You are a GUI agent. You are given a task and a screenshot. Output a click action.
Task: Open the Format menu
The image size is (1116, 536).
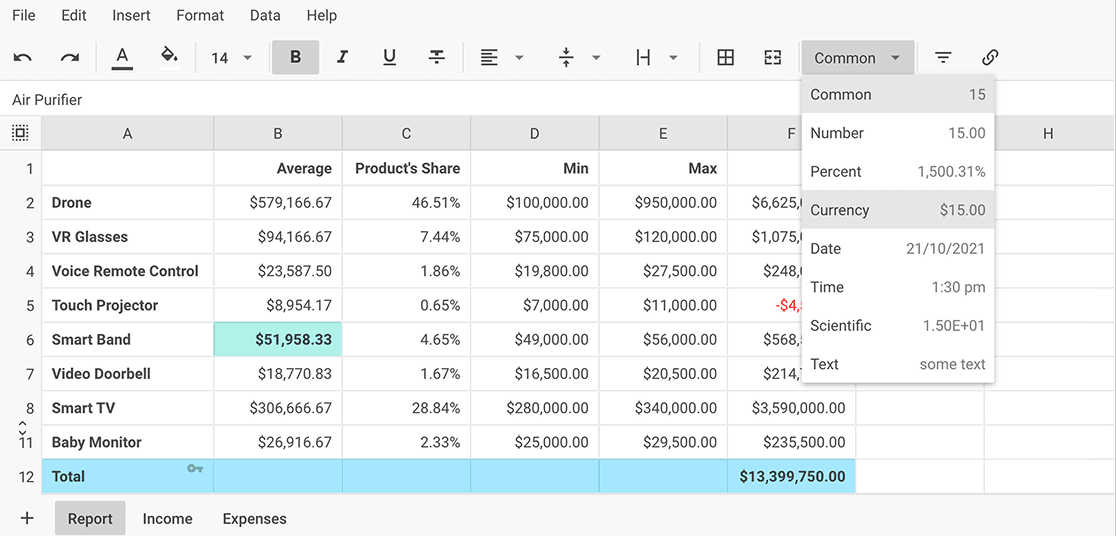pyautogui.click(x=200, y=15)
